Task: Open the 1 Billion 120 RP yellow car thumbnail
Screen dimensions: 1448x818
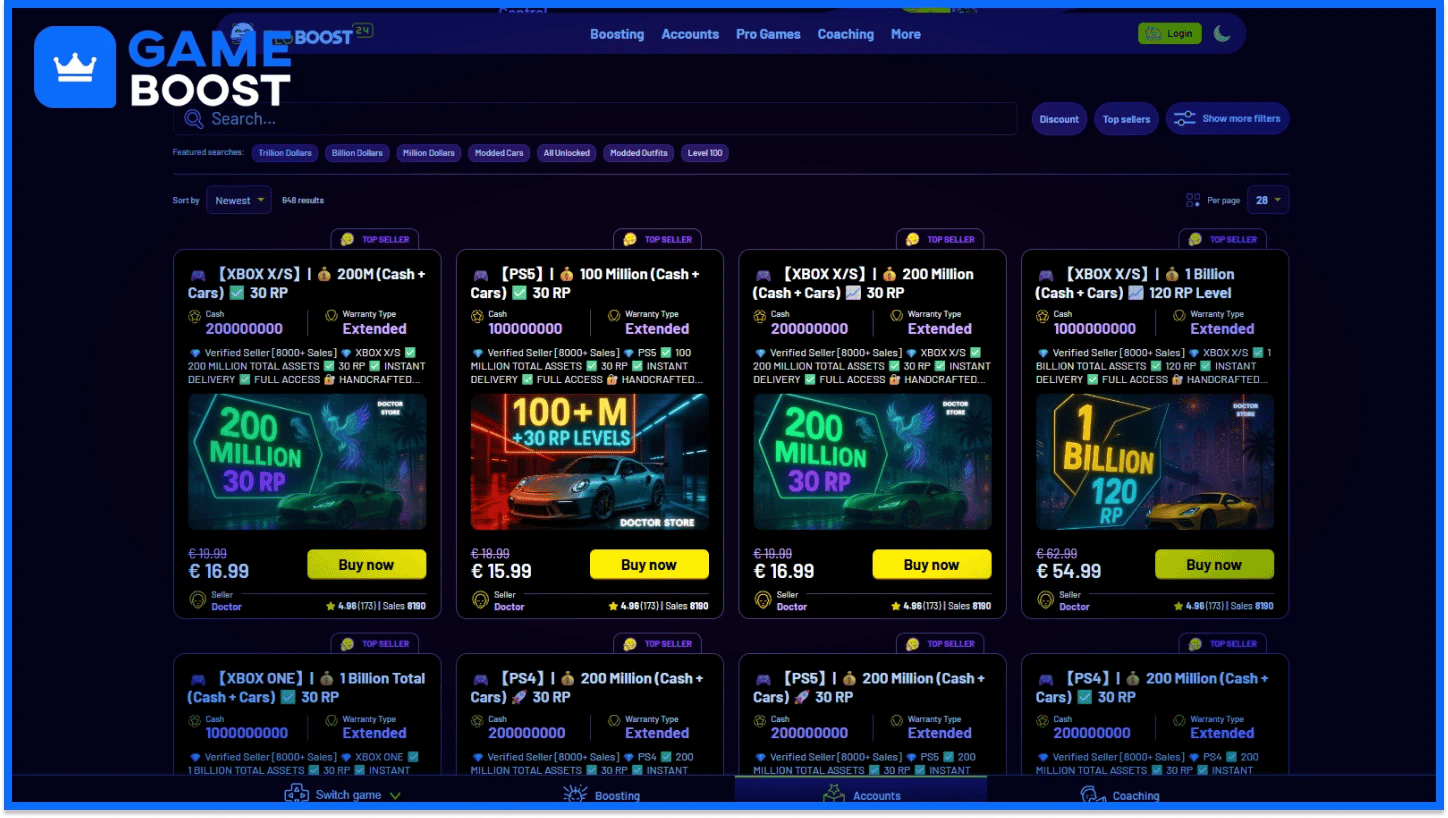Action: tap(1155, 462)
